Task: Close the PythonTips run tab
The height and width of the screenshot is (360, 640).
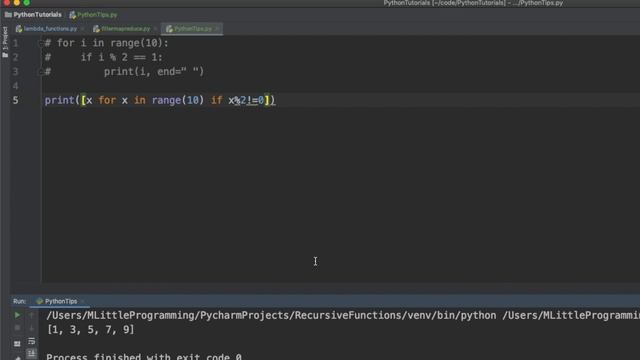Action: tap(82, 302)
